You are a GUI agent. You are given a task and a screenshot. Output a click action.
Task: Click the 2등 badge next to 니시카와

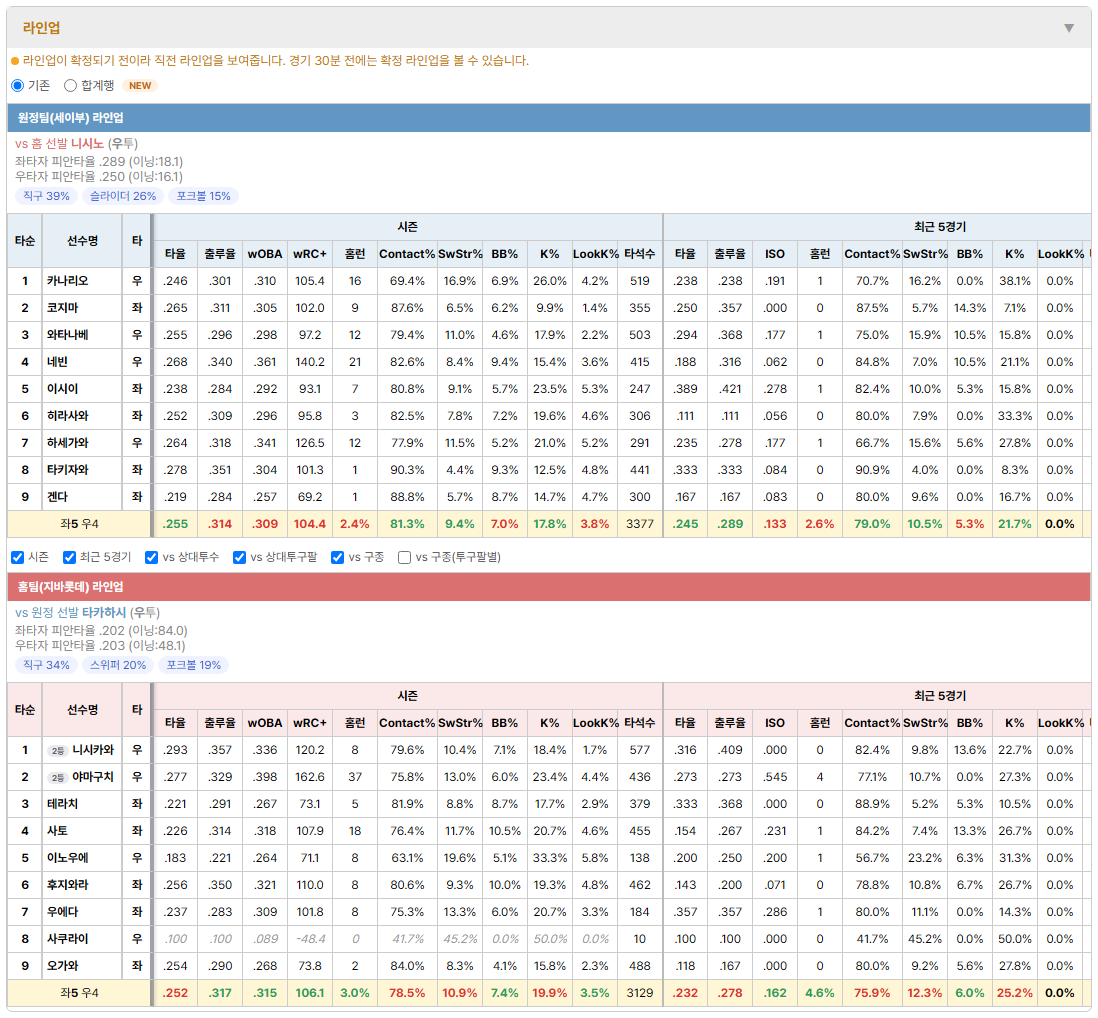tap(57, 751)
